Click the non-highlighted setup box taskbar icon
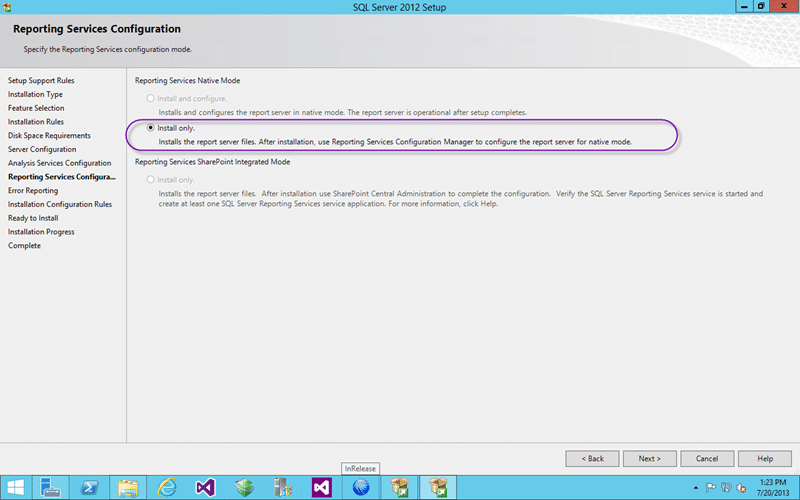 tap(399, 488)
